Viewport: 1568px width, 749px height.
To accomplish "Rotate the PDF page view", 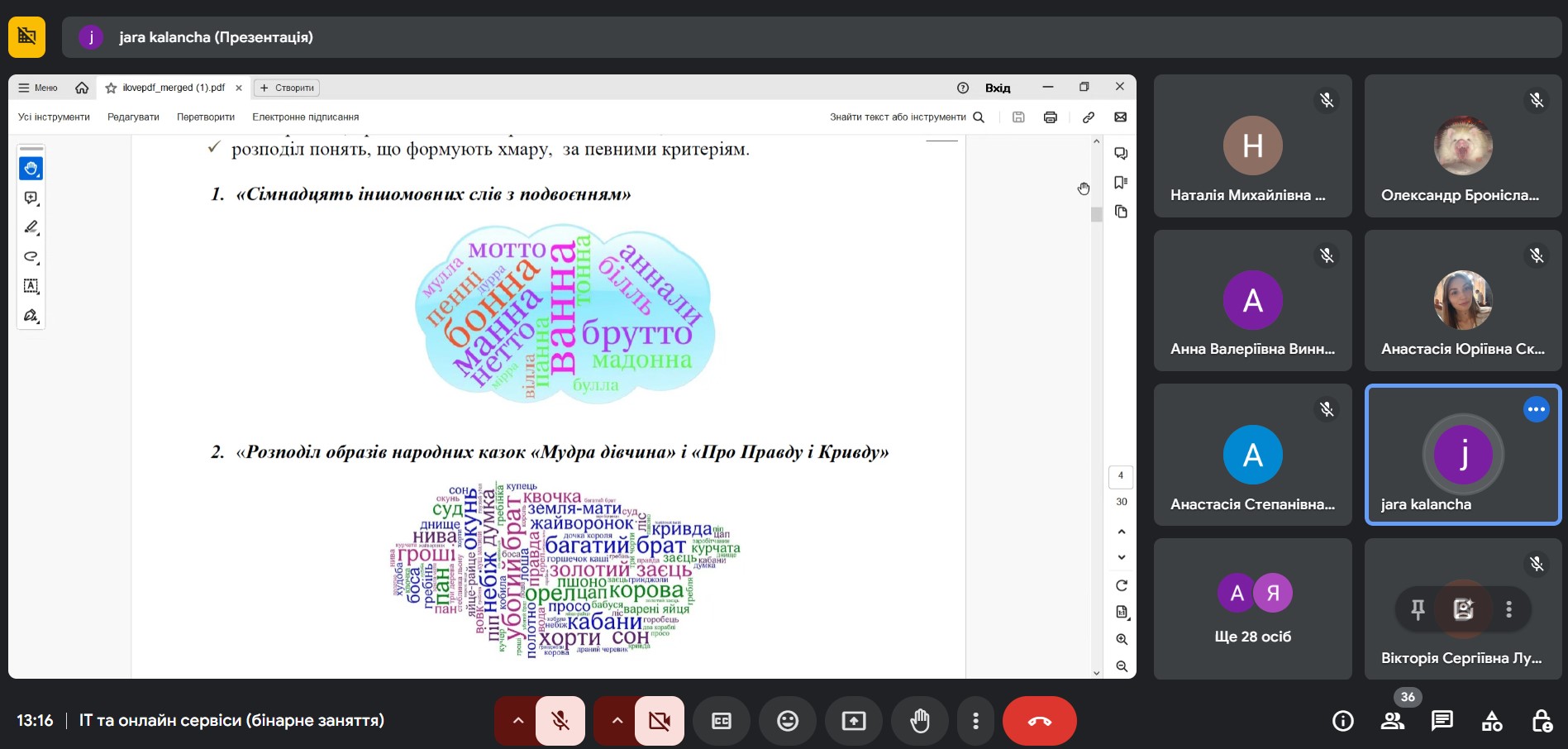I will pyautogui.click(x=1122, y=585).
